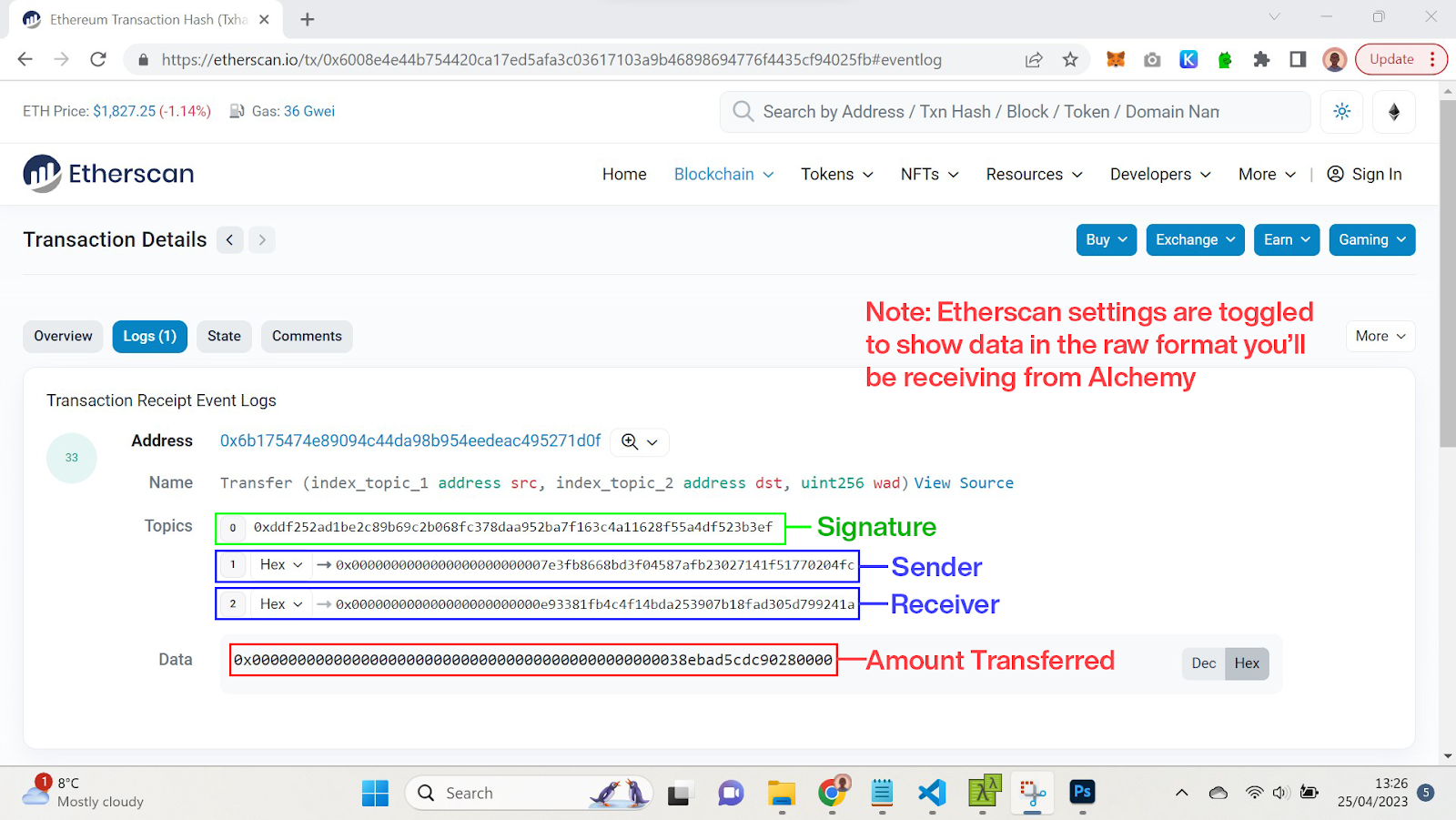The height and width of the screenshot is (820, 1456).
Task: Switch to the Overview tab
Action: coord(64,337)
